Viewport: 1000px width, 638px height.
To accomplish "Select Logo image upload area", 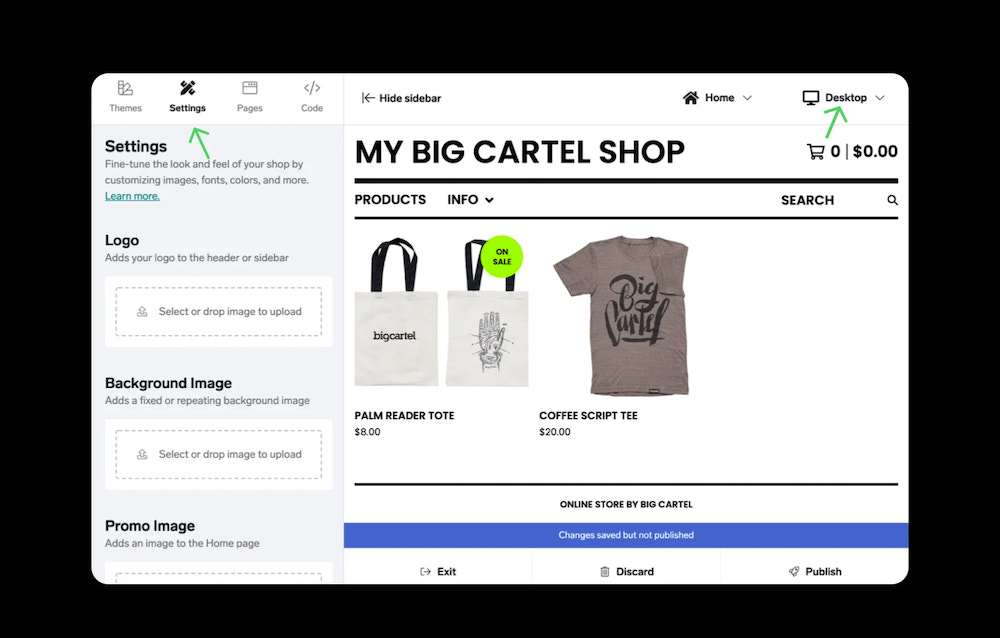I will pyautogui.click(x=219, y=311).
